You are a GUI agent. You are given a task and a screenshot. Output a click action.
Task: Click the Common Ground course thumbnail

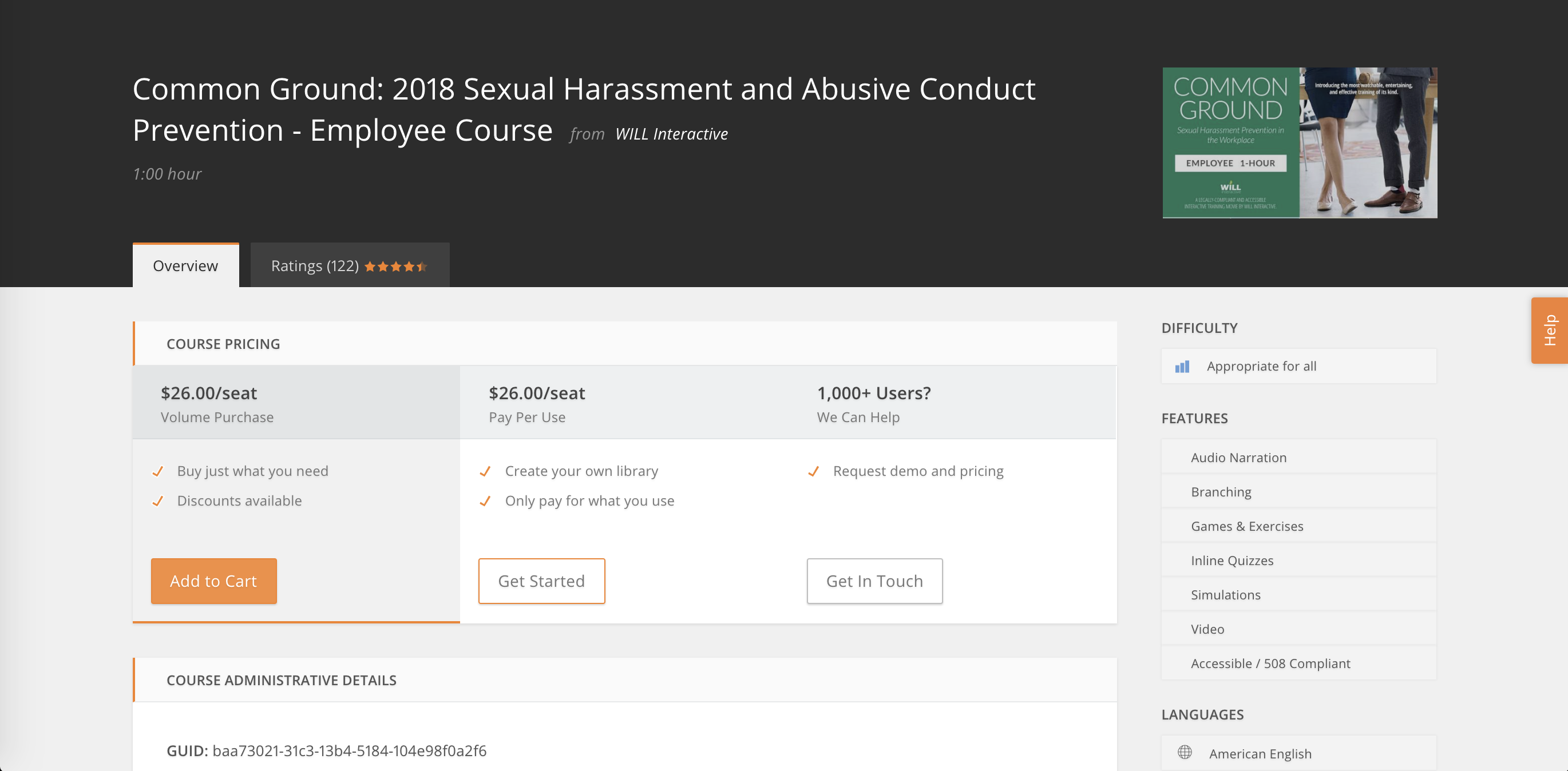pyautogui.click(x=1300, y=143)
